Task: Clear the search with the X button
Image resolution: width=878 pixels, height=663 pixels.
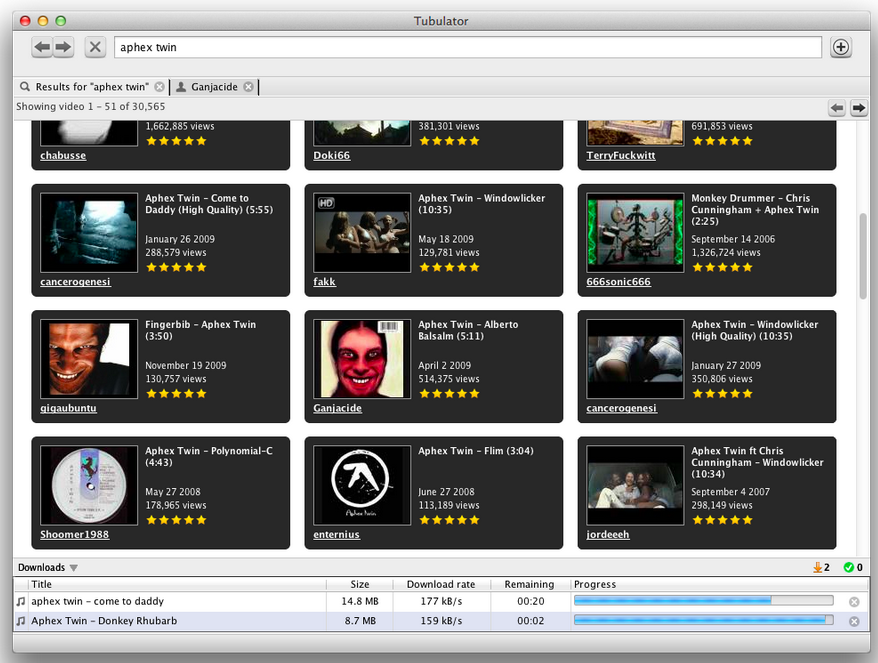Action: 95,47
